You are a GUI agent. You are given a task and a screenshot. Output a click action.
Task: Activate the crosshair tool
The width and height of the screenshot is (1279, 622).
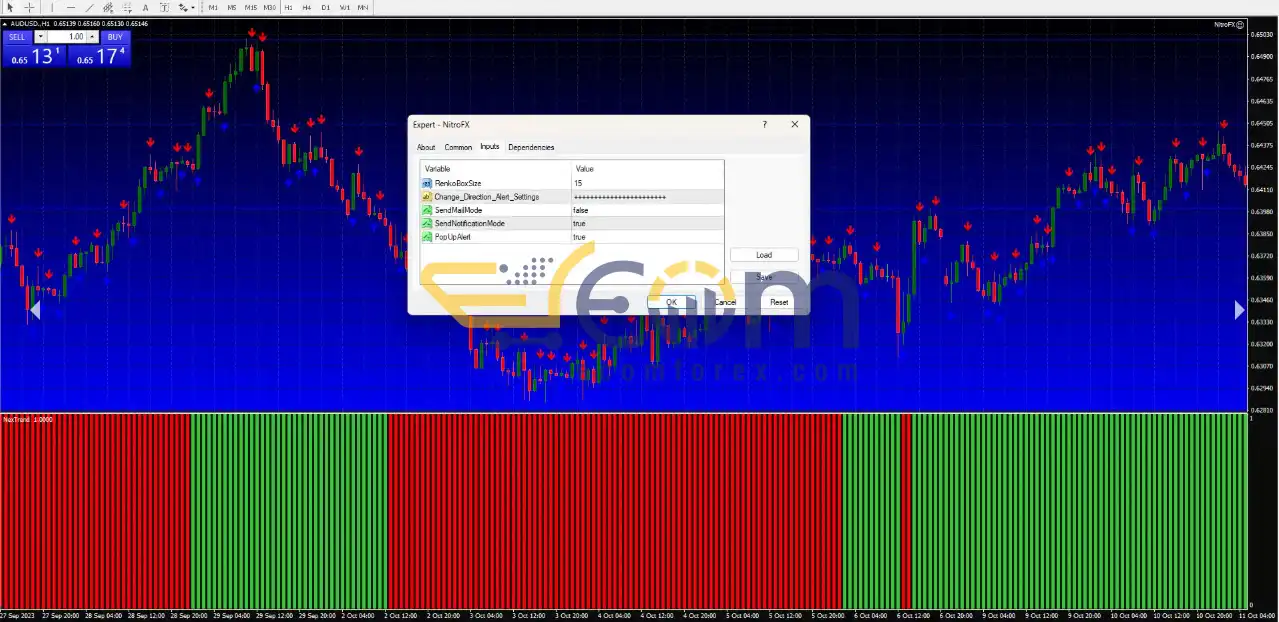tap(30, 7)
